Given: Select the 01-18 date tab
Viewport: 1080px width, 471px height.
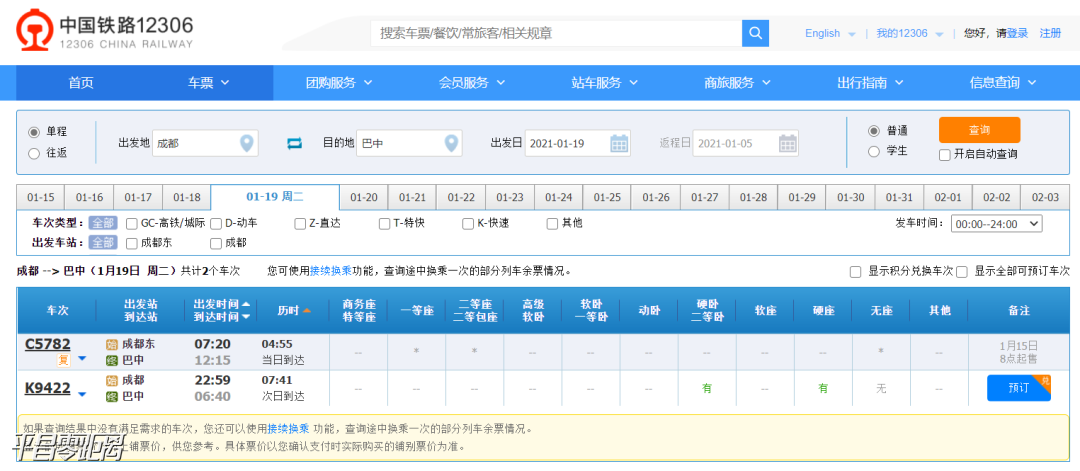Looking at the screenshot, I should [x=187, y=198].
